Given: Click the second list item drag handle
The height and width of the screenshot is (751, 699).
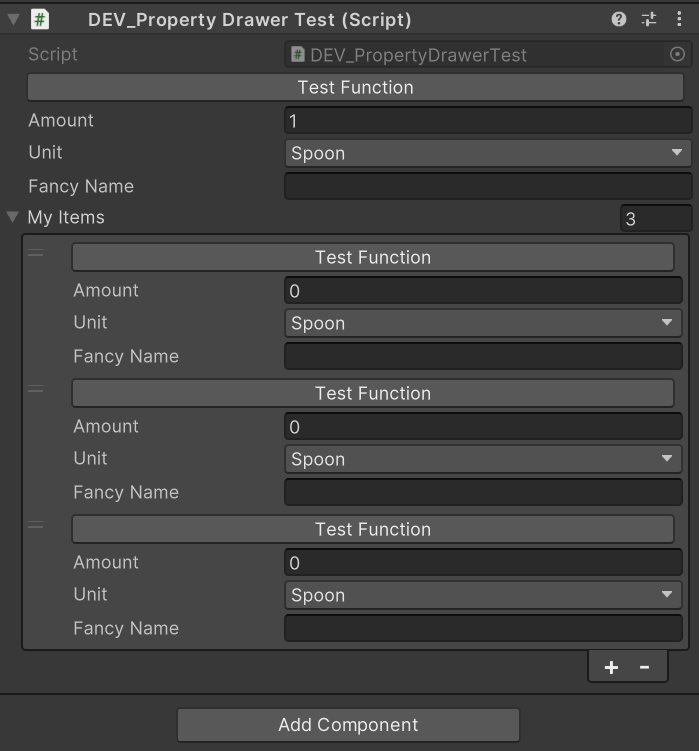Looking at the screenshot, I should [36, 389].
